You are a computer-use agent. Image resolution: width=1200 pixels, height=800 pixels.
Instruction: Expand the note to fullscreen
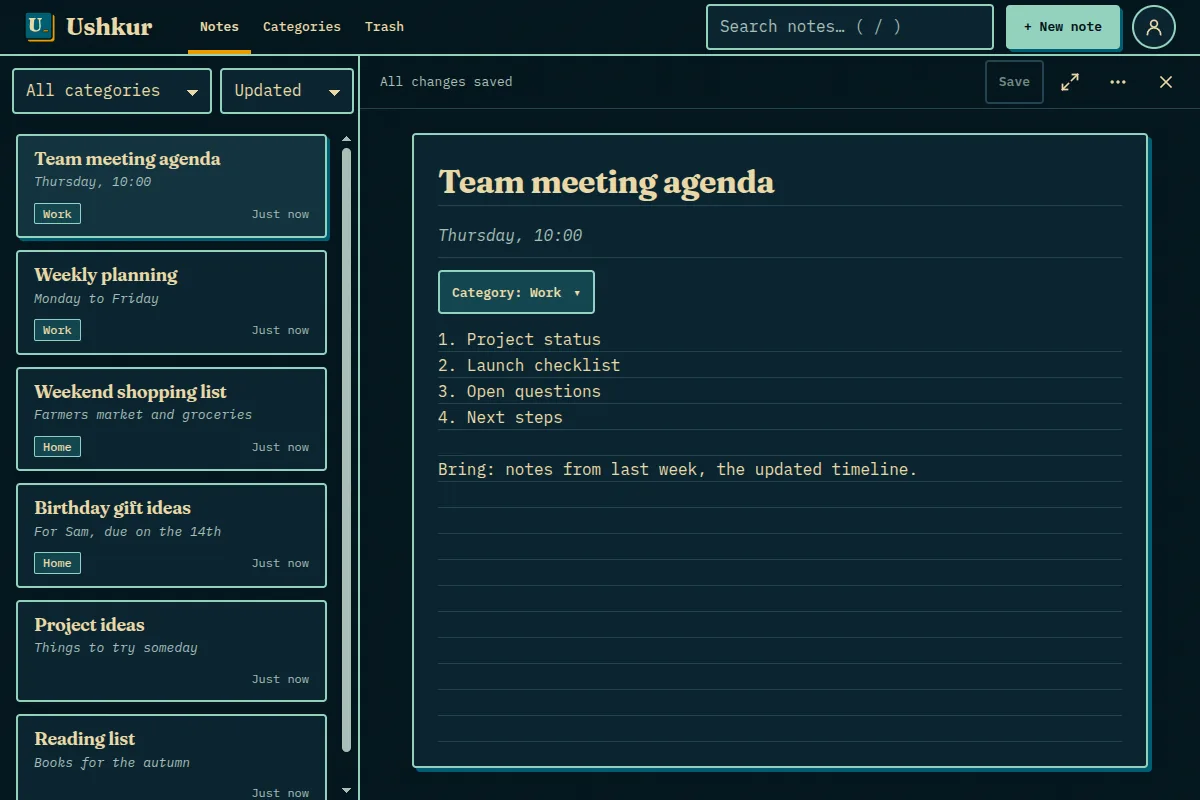1070,82
